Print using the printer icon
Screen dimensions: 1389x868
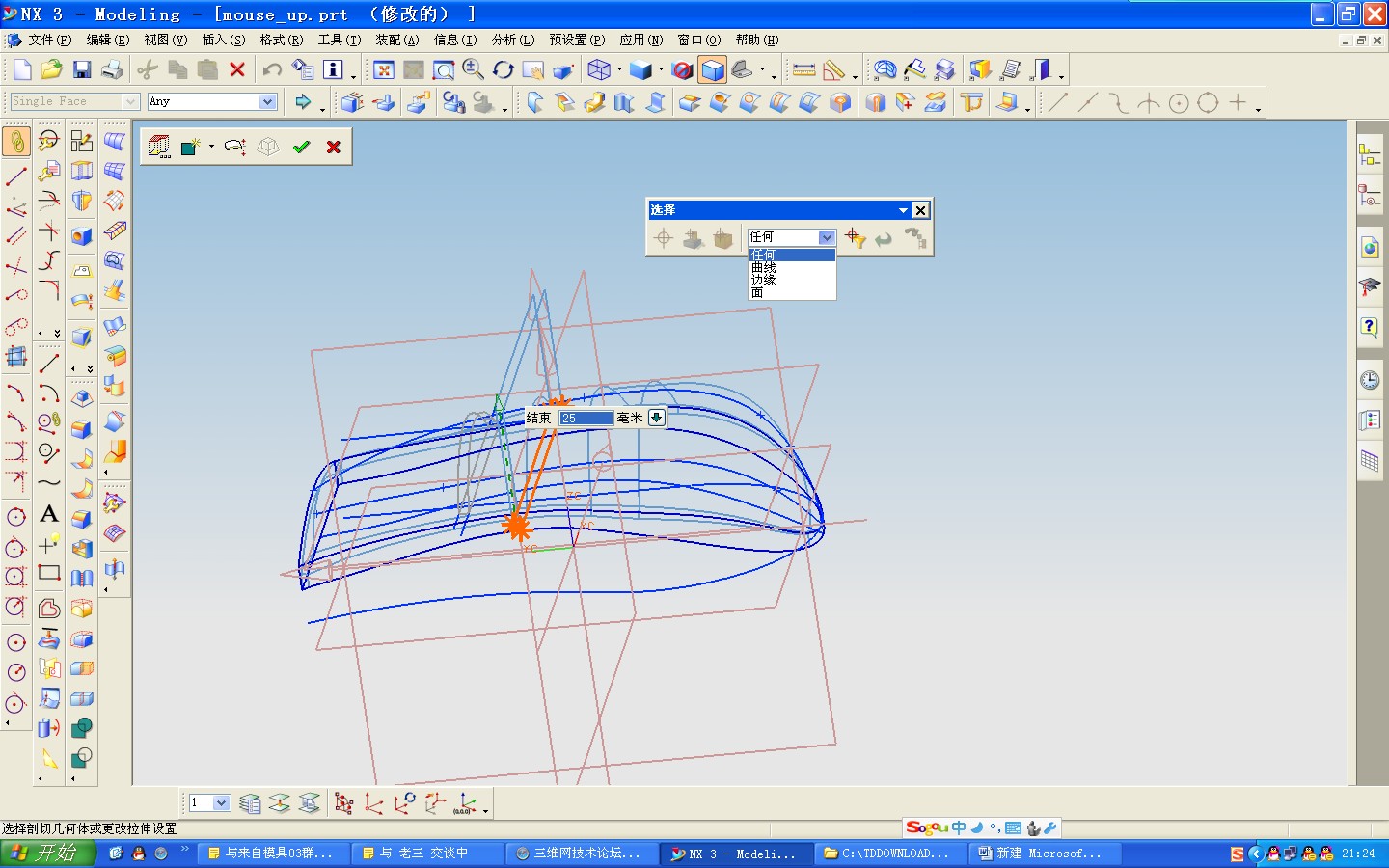tap(112, 69)
